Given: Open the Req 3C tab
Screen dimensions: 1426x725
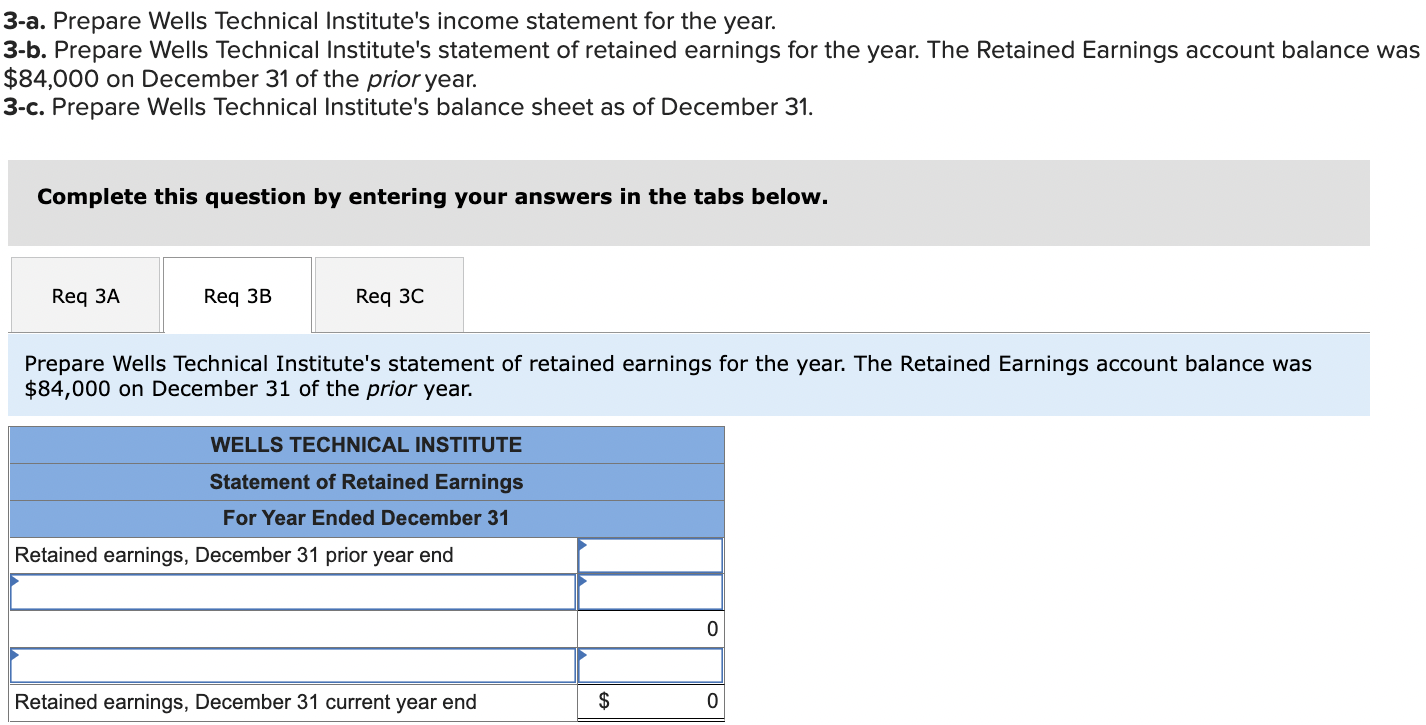Looking at the screenshot, I should tap(388, 294).
